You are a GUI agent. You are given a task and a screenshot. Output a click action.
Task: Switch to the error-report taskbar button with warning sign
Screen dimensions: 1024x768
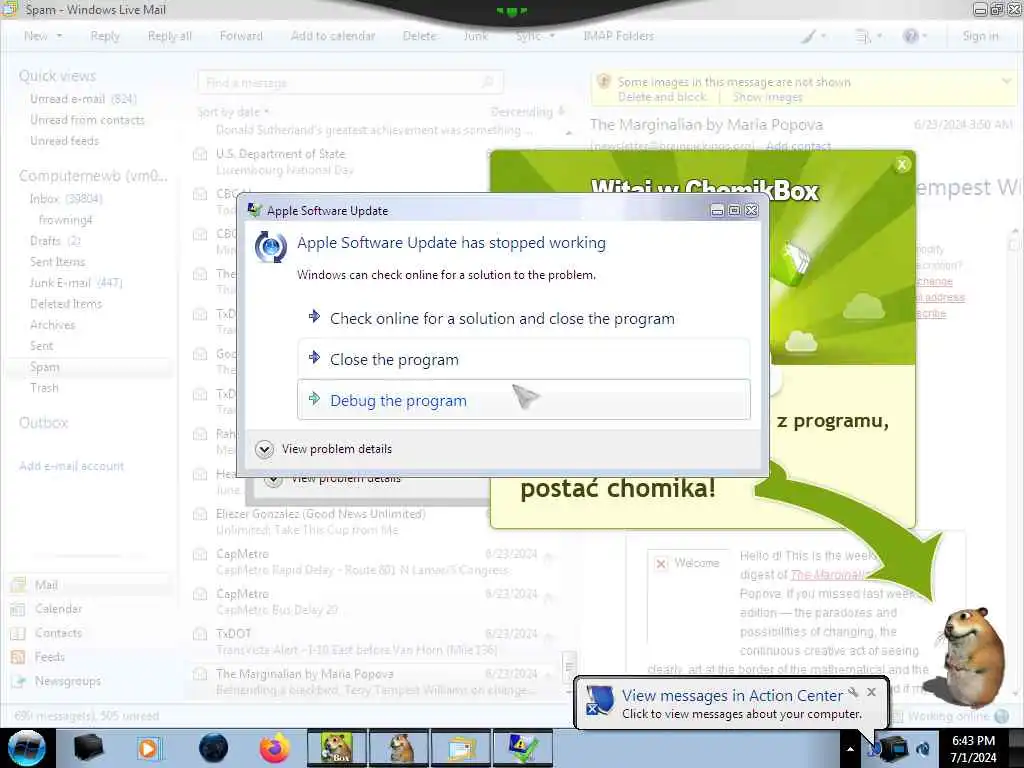523,748
